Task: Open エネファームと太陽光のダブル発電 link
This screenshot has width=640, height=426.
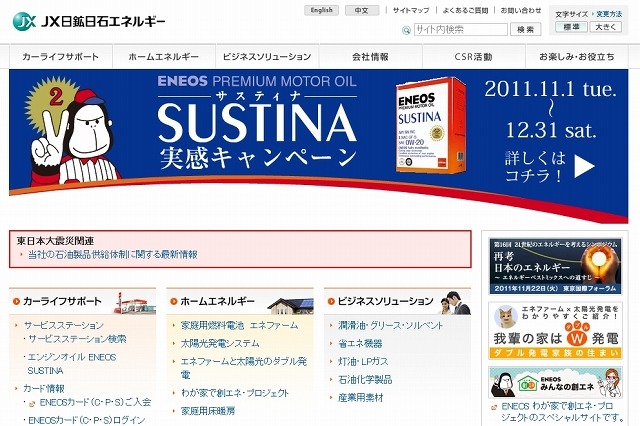Action: (244, 368)
